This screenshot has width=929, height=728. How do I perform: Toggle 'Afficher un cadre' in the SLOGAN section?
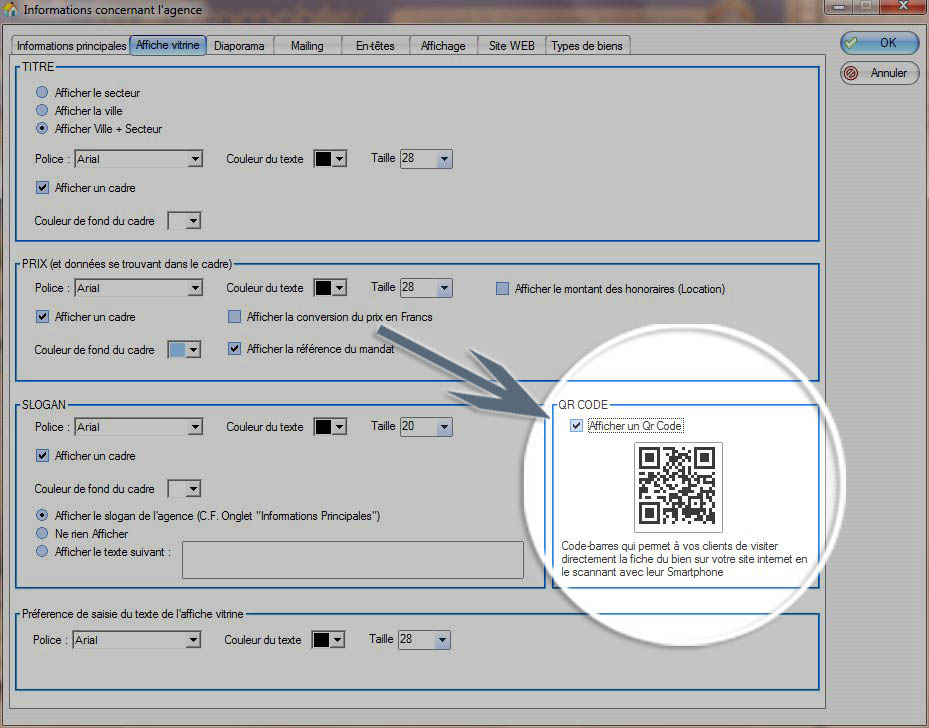tap(42, 456)
